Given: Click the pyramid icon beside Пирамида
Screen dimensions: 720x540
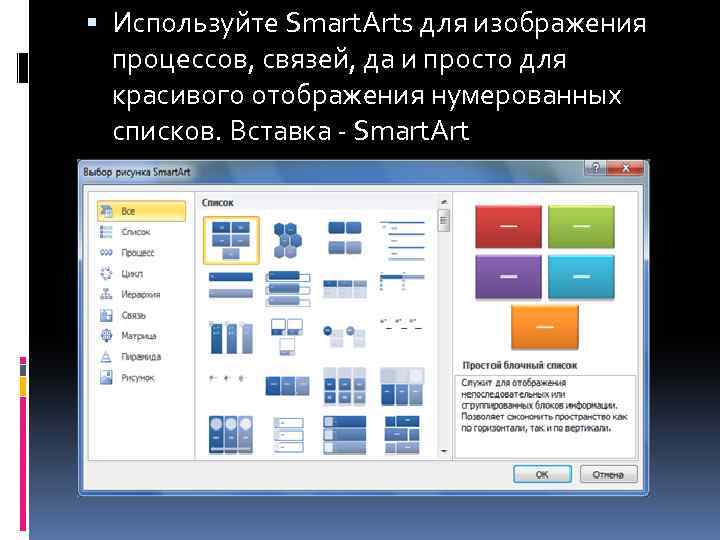Looking at the screenshot, I should pyautogui.click(x=106, y=357).
